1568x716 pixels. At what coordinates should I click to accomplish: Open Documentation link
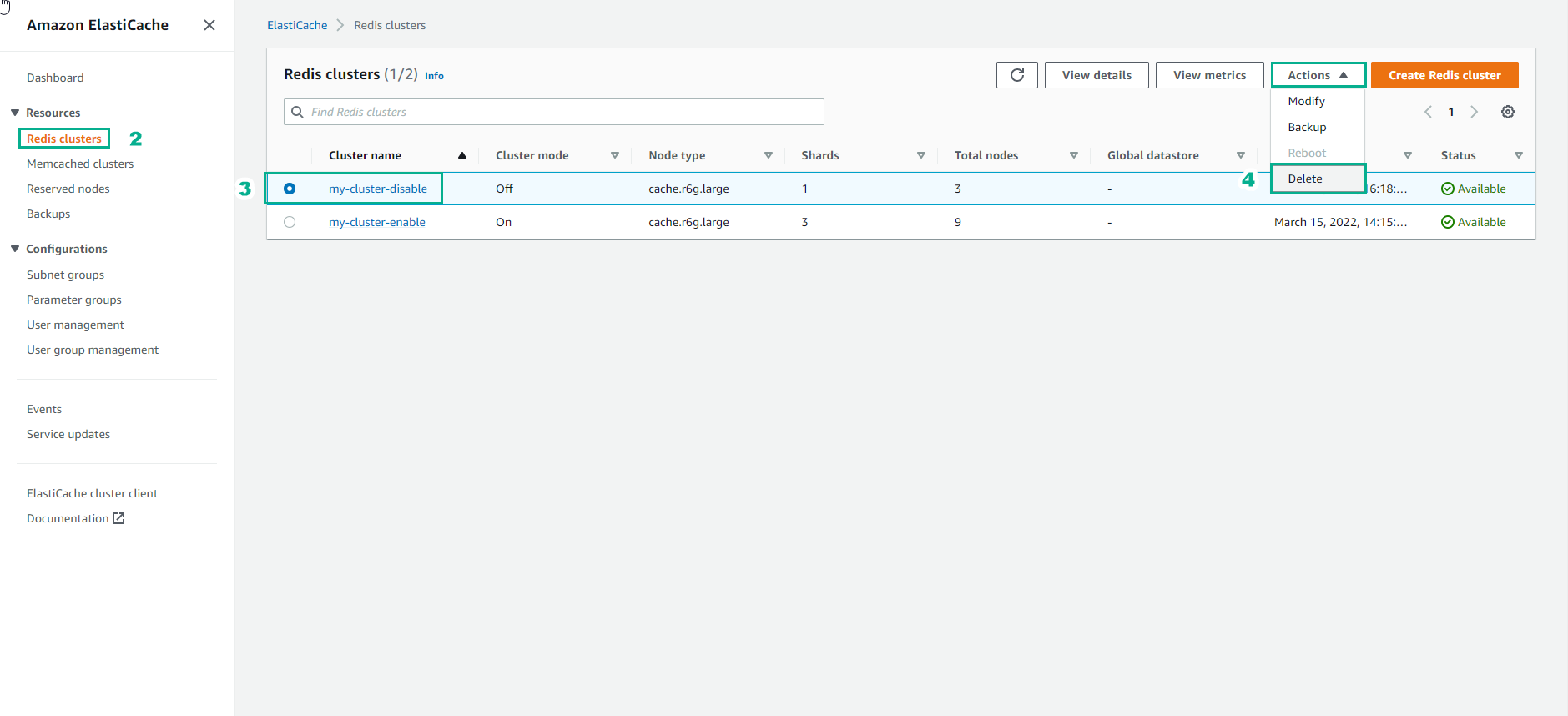(68, 518)
